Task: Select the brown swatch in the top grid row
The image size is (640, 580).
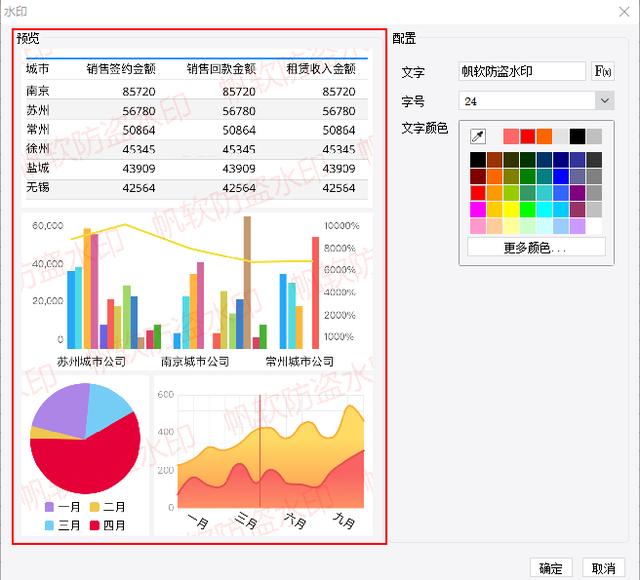Action: (x=494, y=160)
